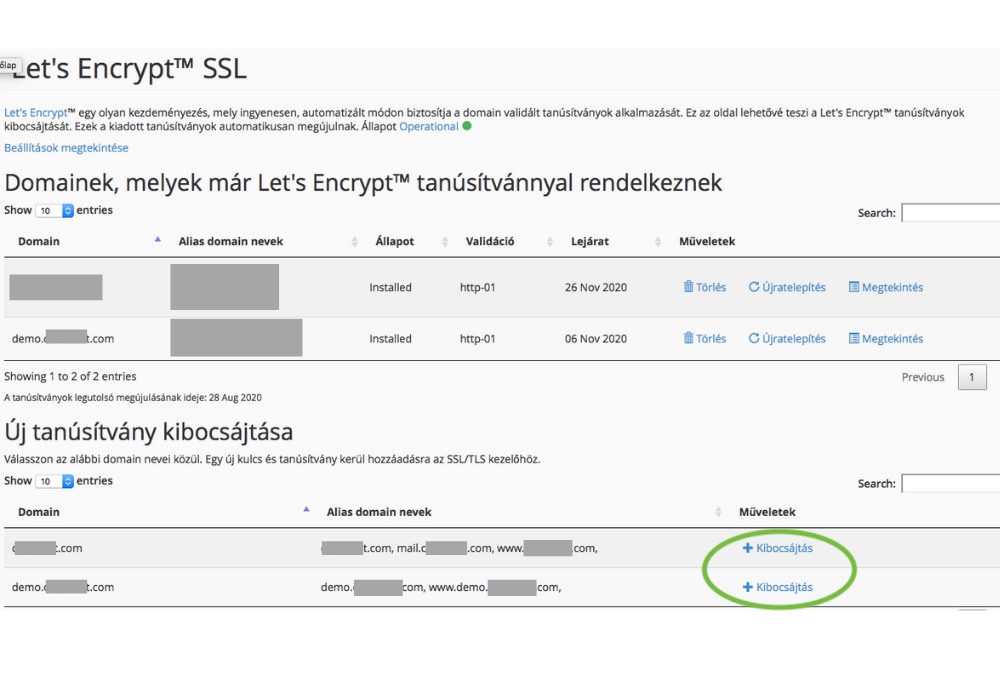Open entries dropdown in installed certificates table
Image resolution: width=1000 pixels, height=700 pixels.
click(55, 211)
